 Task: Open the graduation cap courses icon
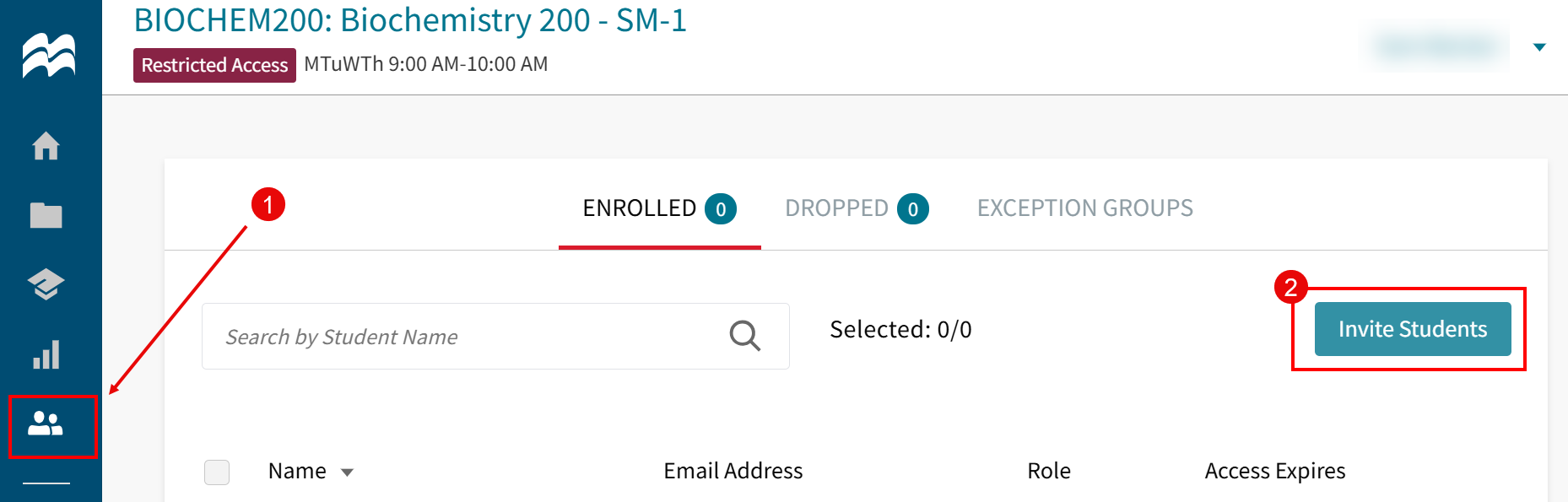tap(46, 284)
